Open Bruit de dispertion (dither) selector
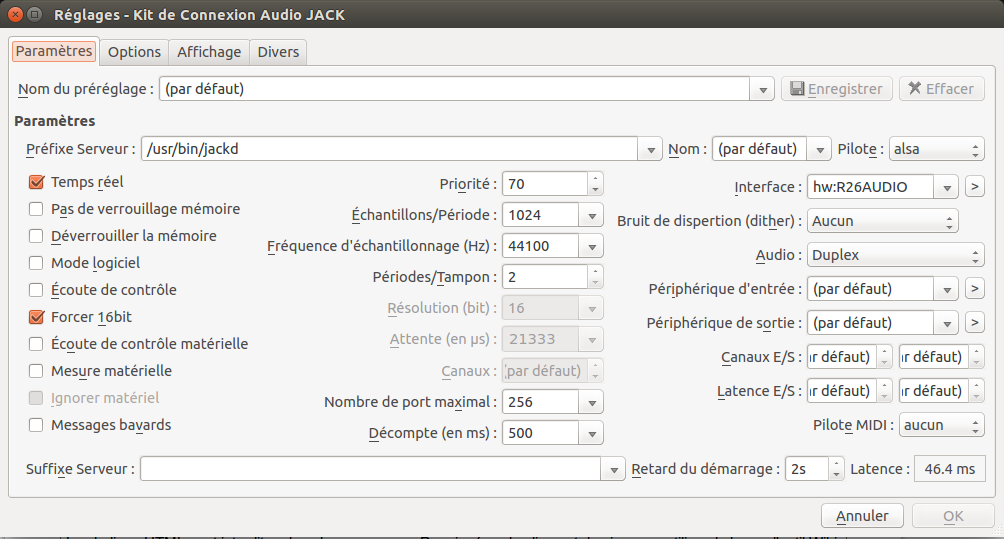Screen dimensions: 1004x539 click(x=882, y=221)
